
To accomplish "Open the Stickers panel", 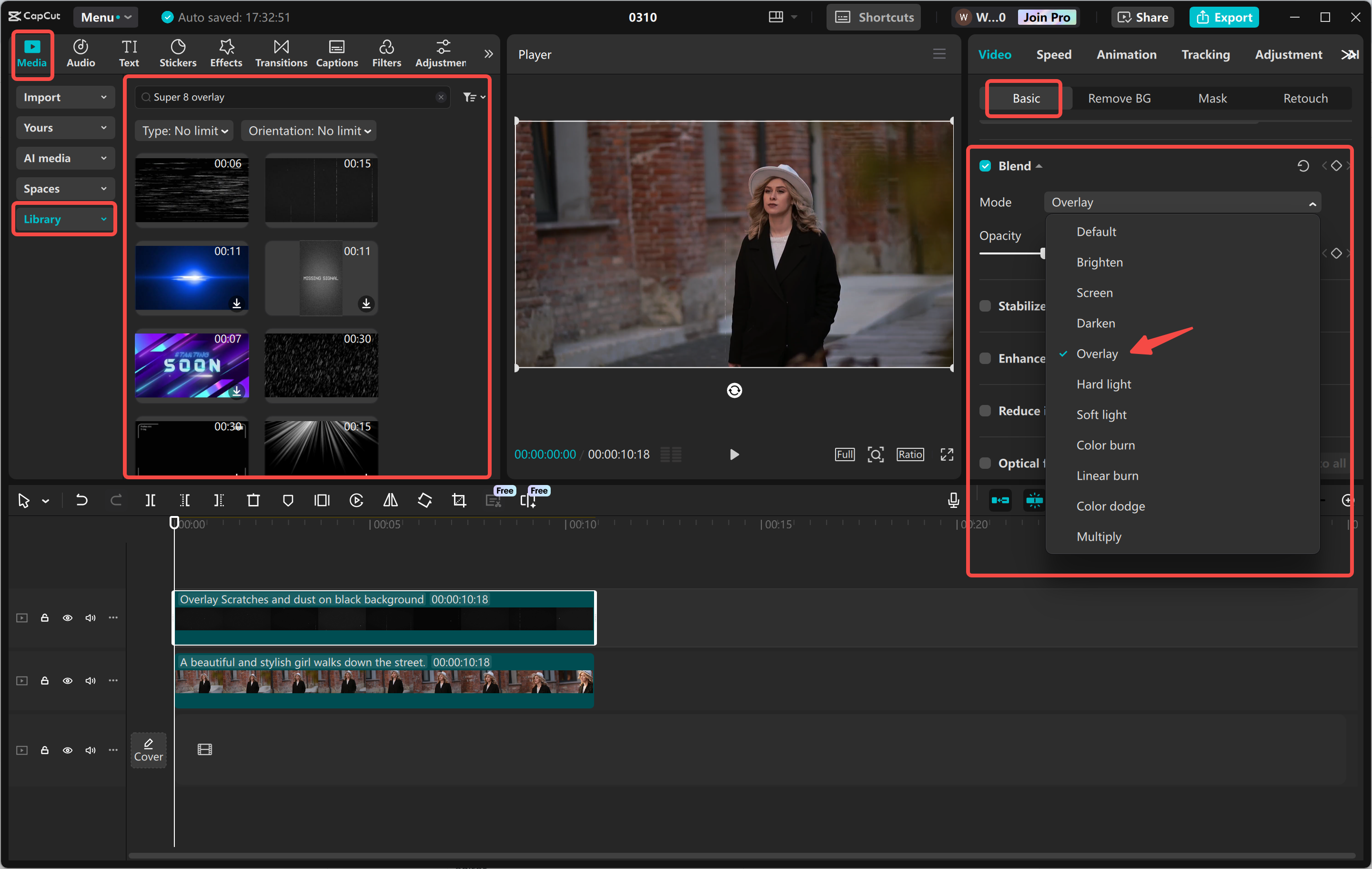I will [178, 53].
